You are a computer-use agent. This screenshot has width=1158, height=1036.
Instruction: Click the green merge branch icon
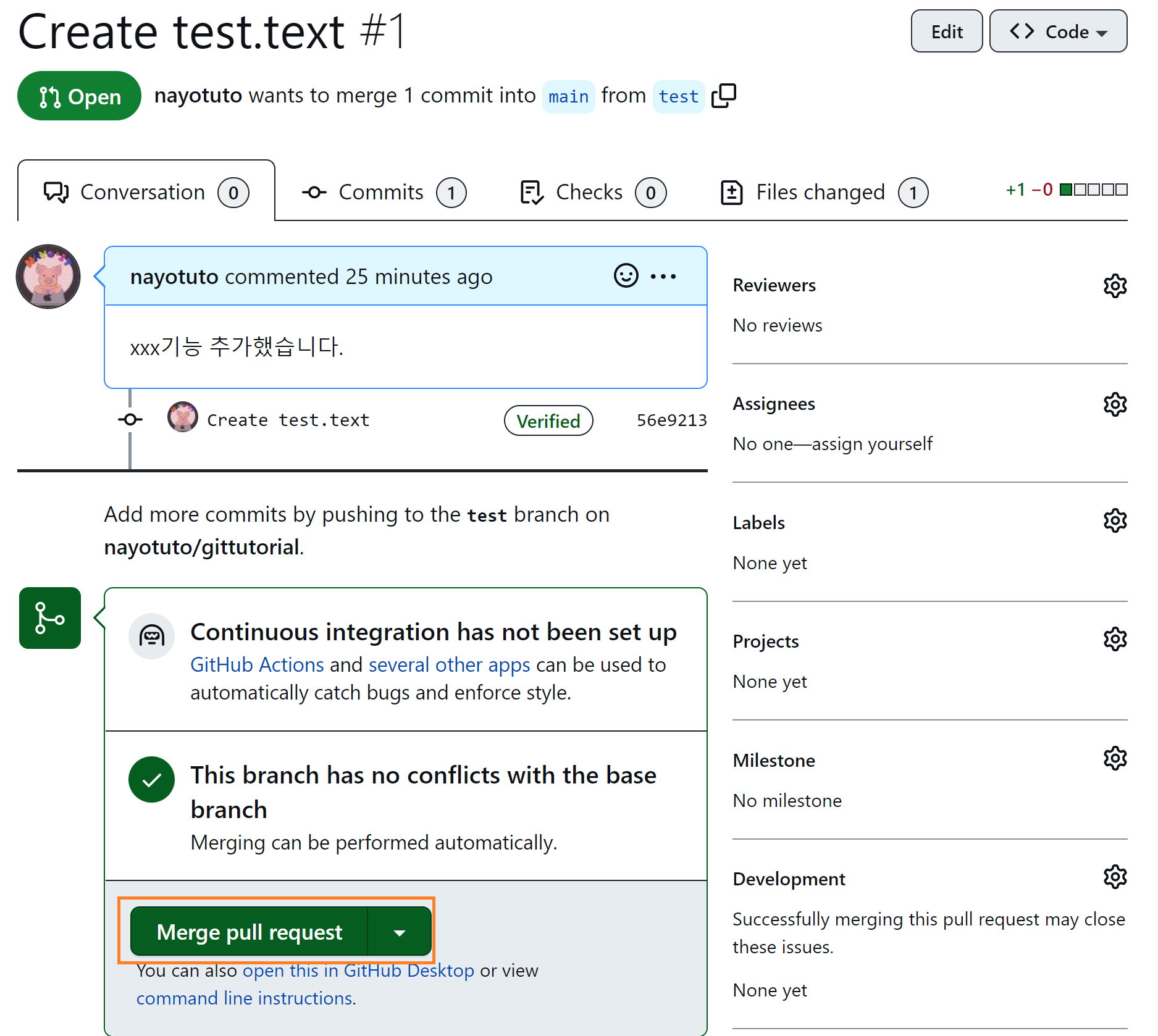pos(50,618)
